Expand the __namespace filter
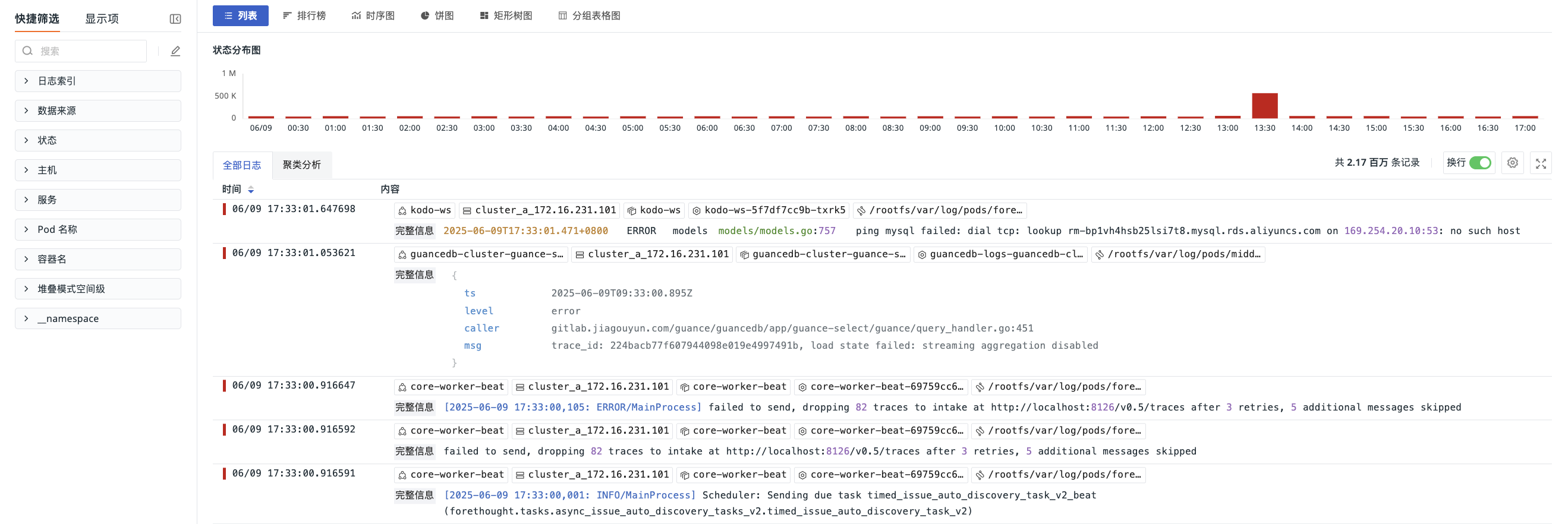 coord(98,319)
